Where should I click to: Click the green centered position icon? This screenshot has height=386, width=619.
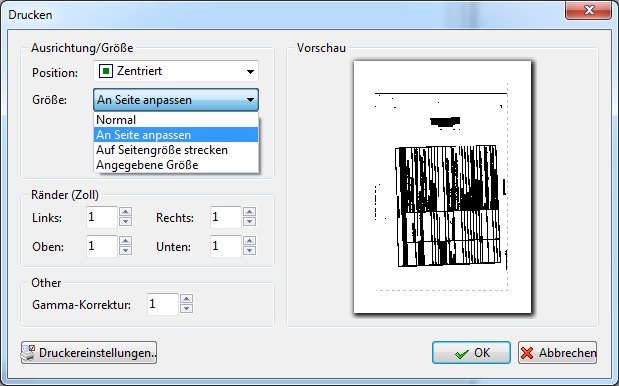tap(105, 71)
